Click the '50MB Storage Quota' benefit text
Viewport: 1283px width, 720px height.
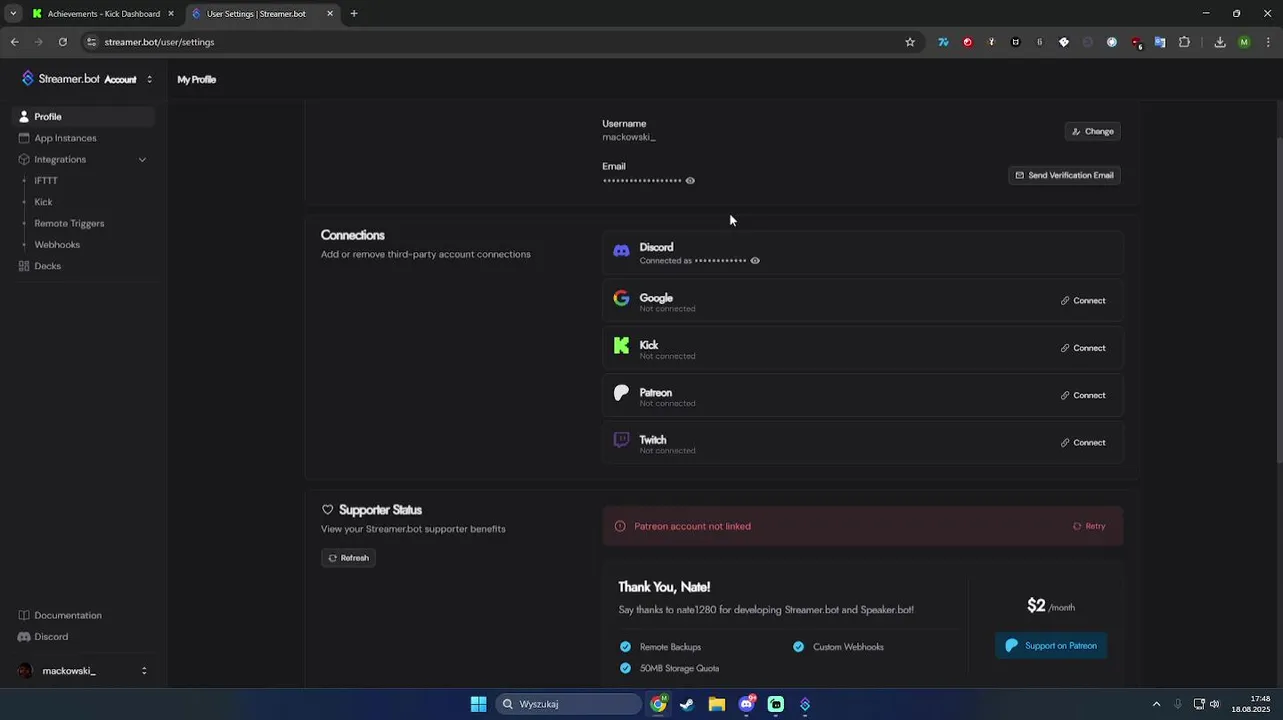[x=679, y=668]
